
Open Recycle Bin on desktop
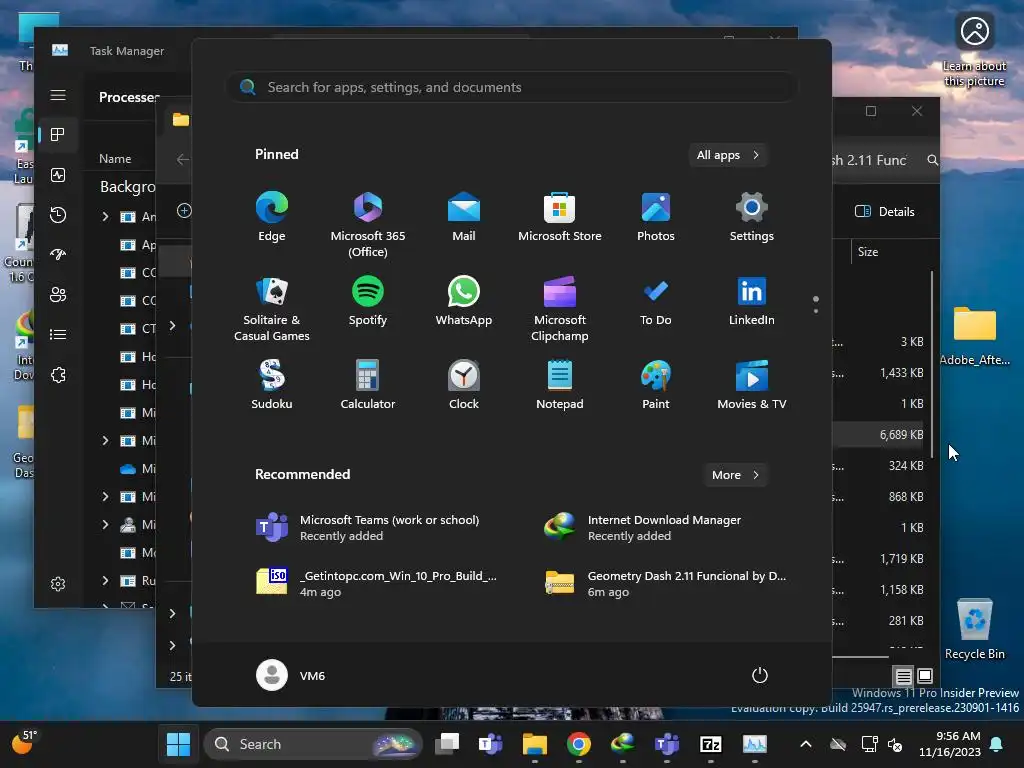(x=974, y=629)
